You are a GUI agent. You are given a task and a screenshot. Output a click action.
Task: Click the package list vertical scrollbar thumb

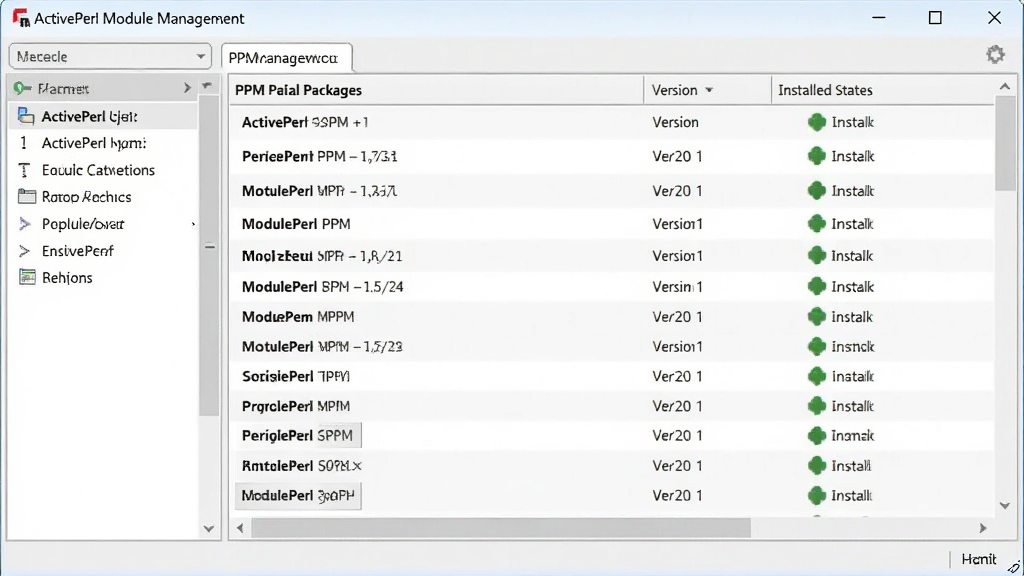tap(1005, 143)
